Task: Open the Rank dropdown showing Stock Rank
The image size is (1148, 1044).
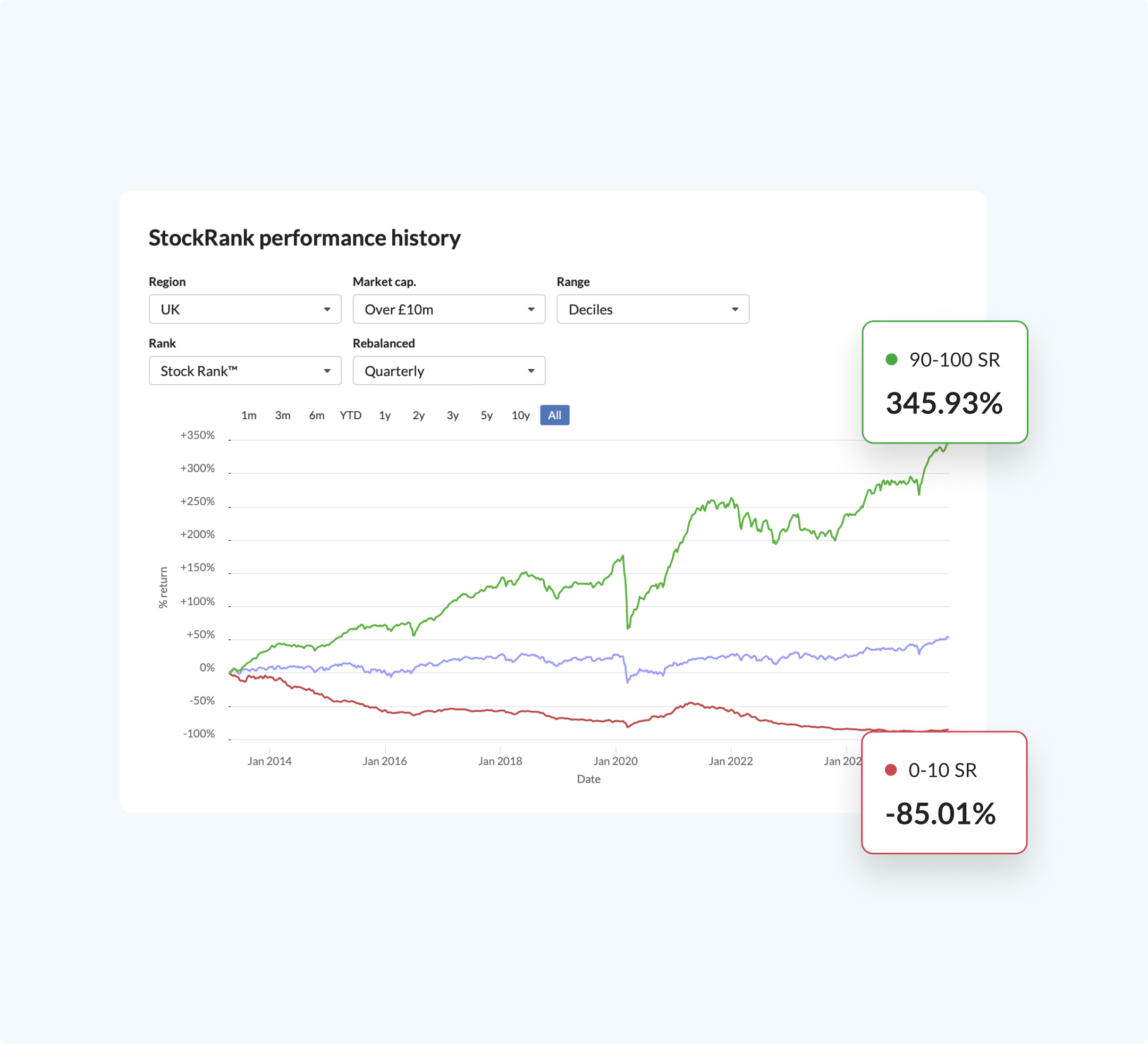Action: [245, 371]
